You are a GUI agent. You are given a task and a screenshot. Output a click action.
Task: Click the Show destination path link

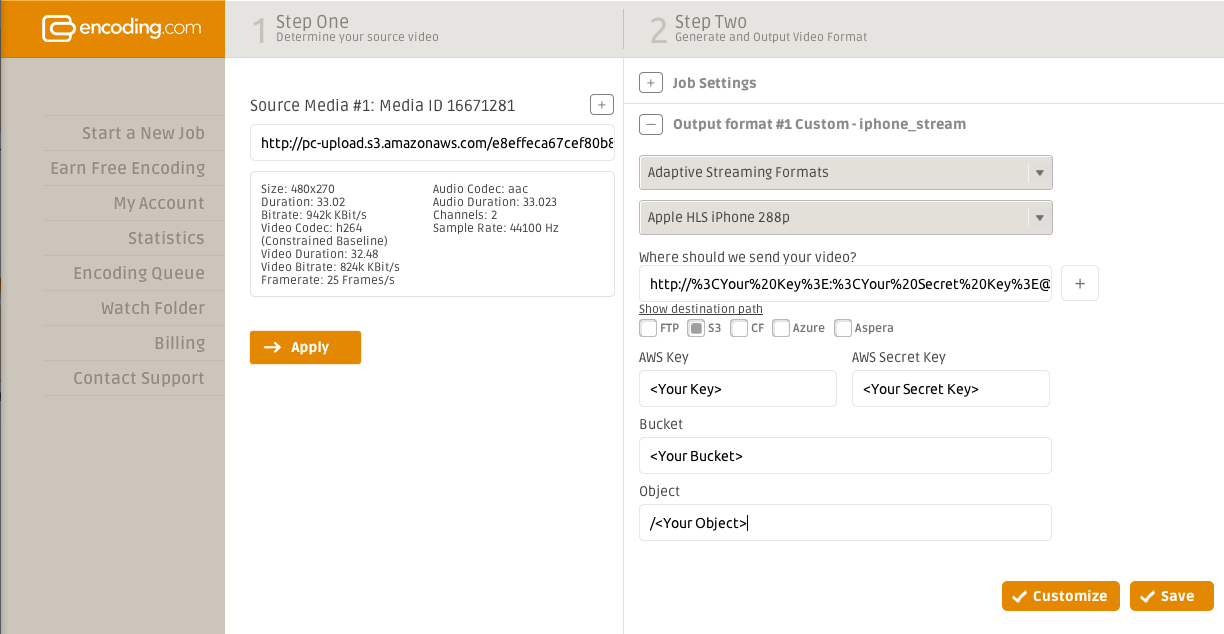tap(700, 309)
